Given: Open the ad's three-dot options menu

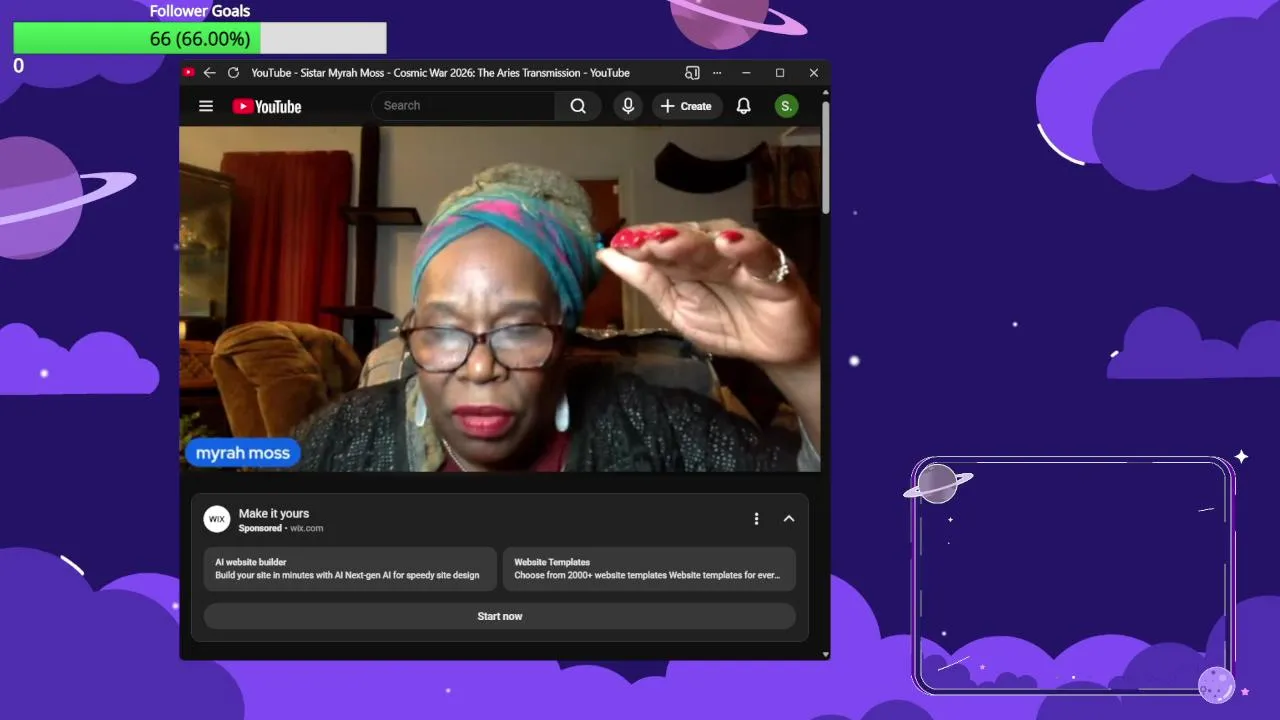Looking at the screenshot, I should (756, 518).
